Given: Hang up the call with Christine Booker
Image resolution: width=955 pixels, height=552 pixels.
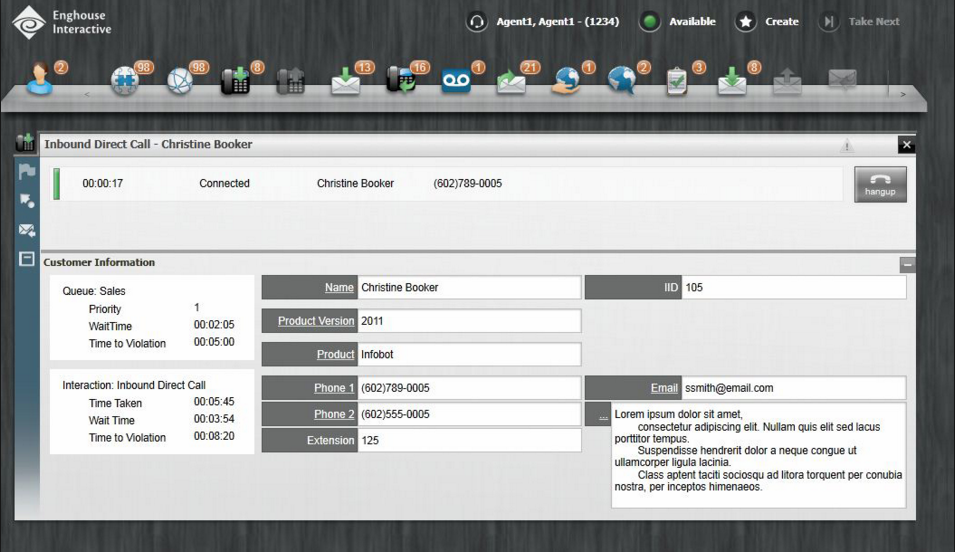Looking at the screenshot, I should pos(880,184).
